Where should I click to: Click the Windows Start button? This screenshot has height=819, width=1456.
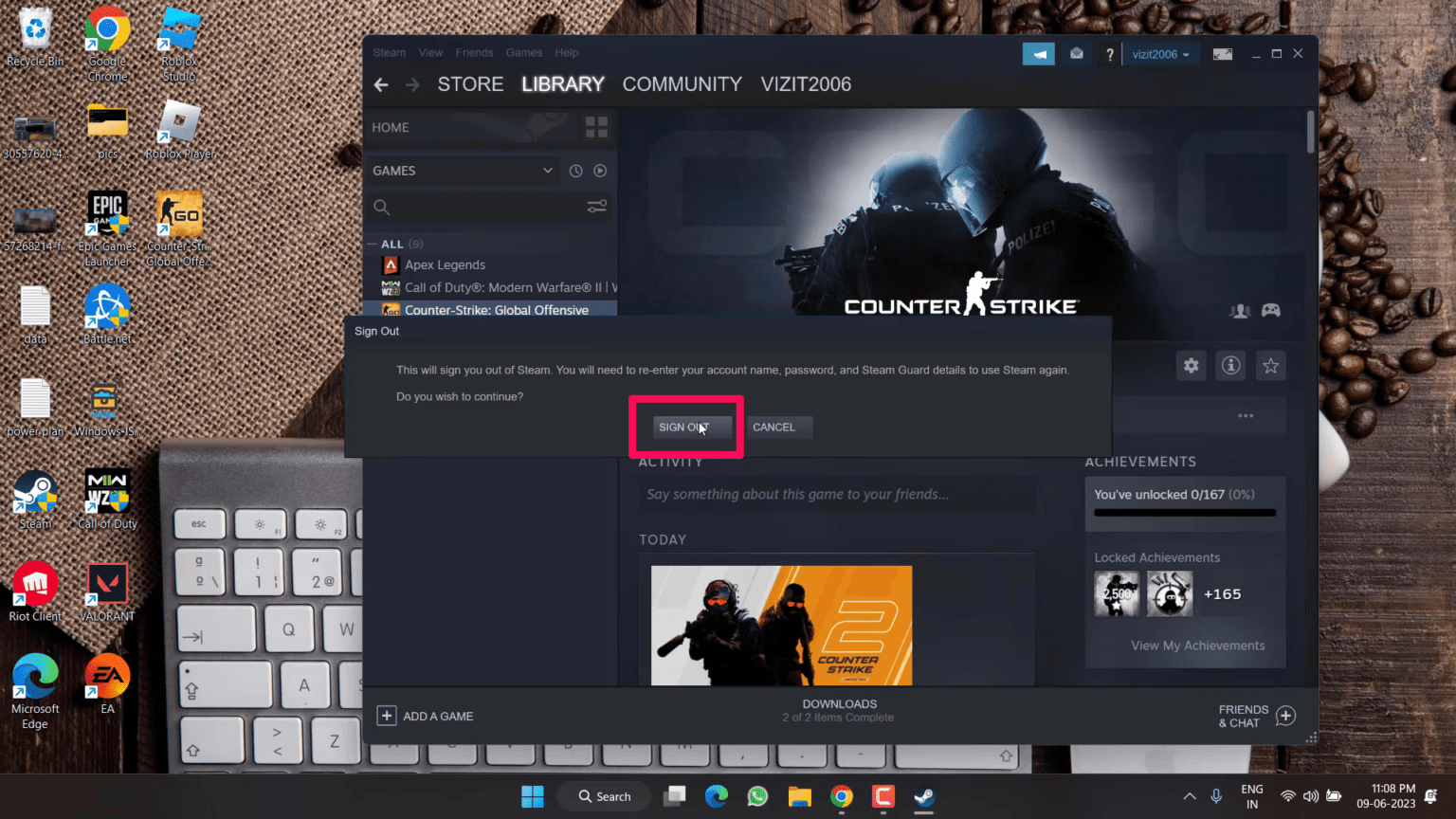click(533, 796)
